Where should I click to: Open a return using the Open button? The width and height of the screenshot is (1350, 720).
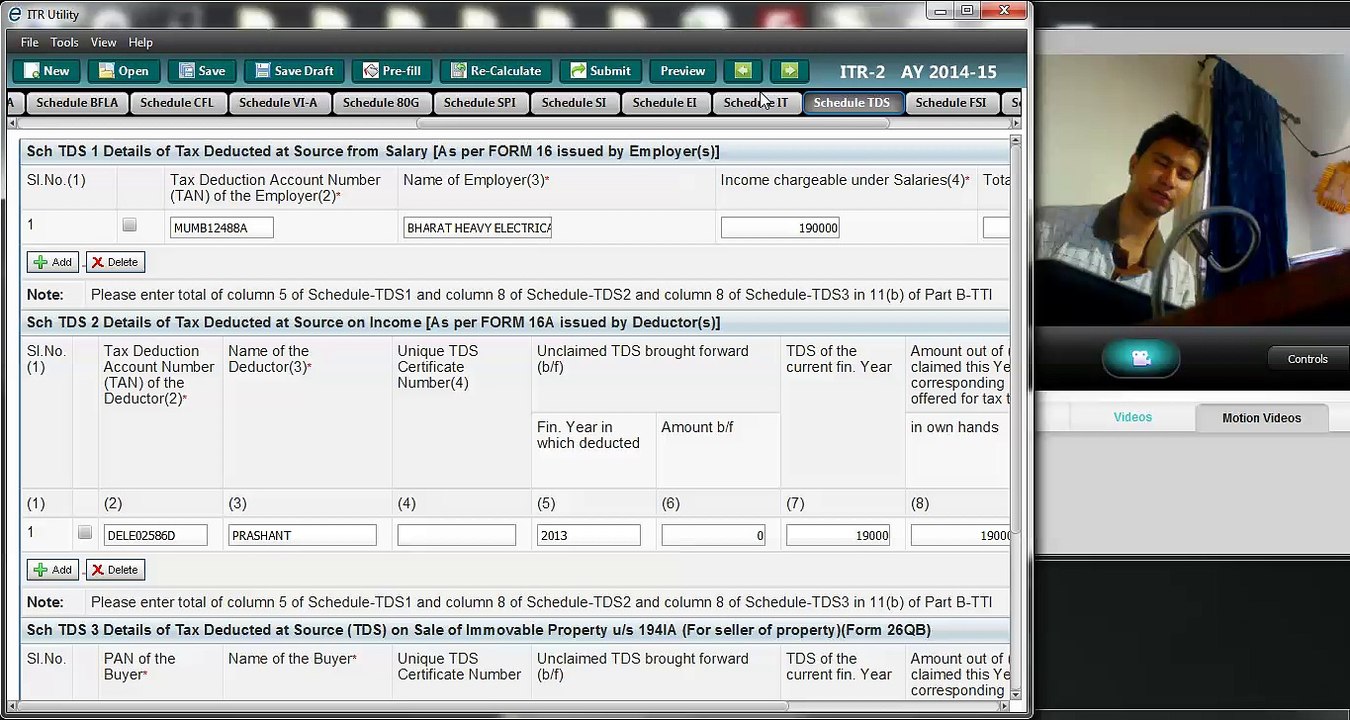(123, 71)
